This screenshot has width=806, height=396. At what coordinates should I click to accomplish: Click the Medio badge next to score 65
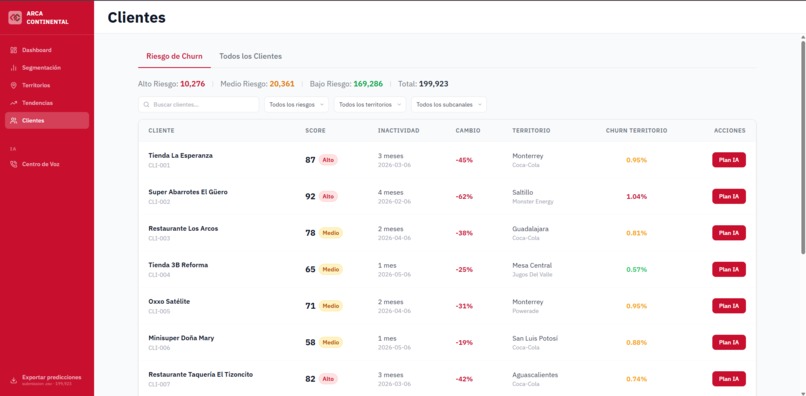pyautogui.click(x=331, y=269)
